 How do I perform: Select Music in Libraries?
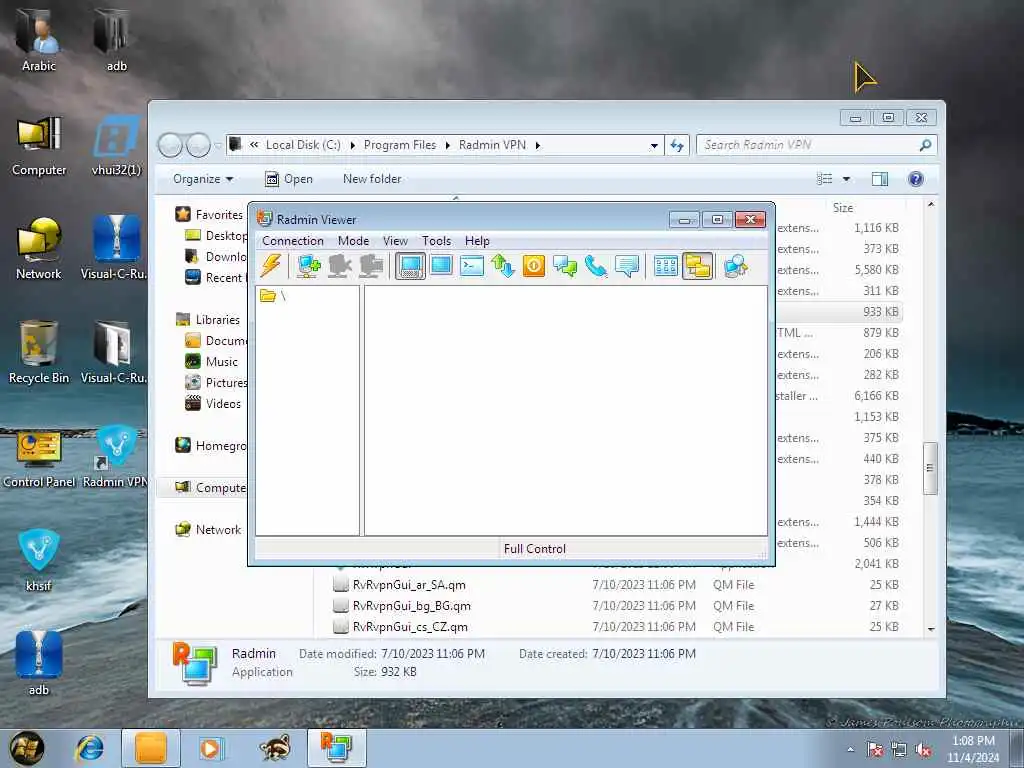(x=221, y=362)
